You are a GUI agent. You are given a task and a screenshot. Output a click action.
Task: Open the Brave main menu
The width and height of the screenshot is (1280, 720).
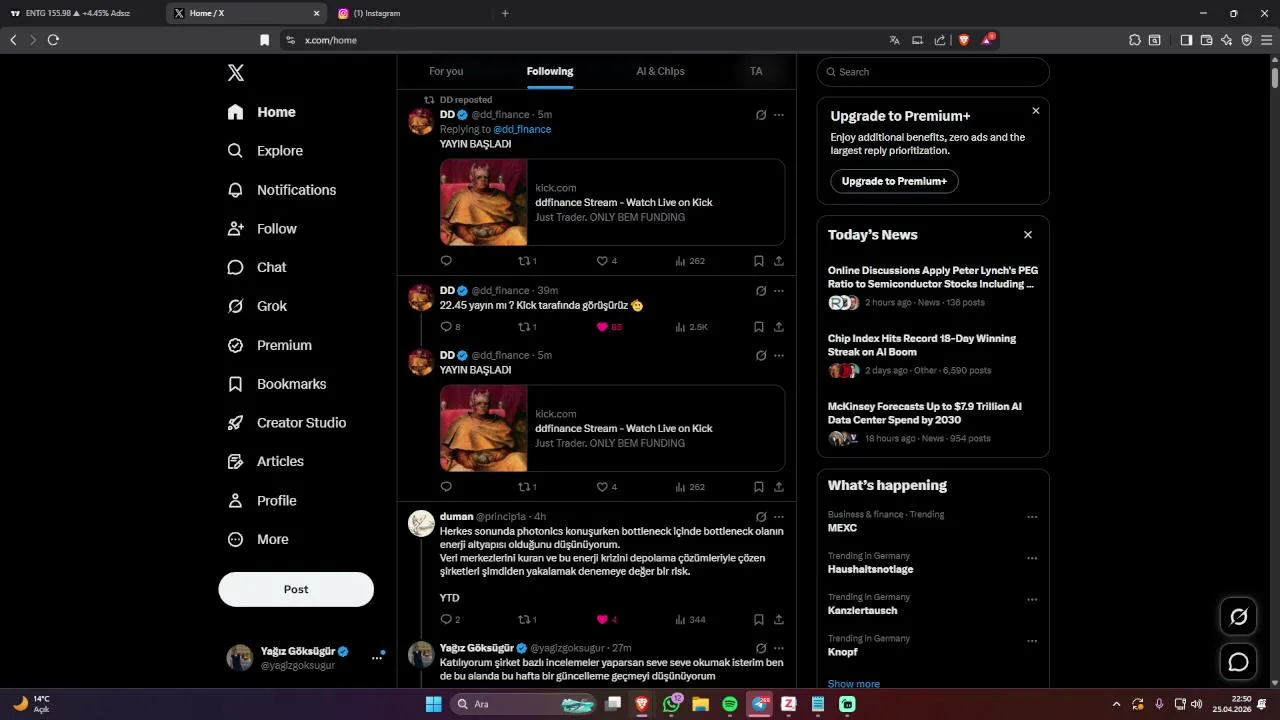coord(1266,40)
